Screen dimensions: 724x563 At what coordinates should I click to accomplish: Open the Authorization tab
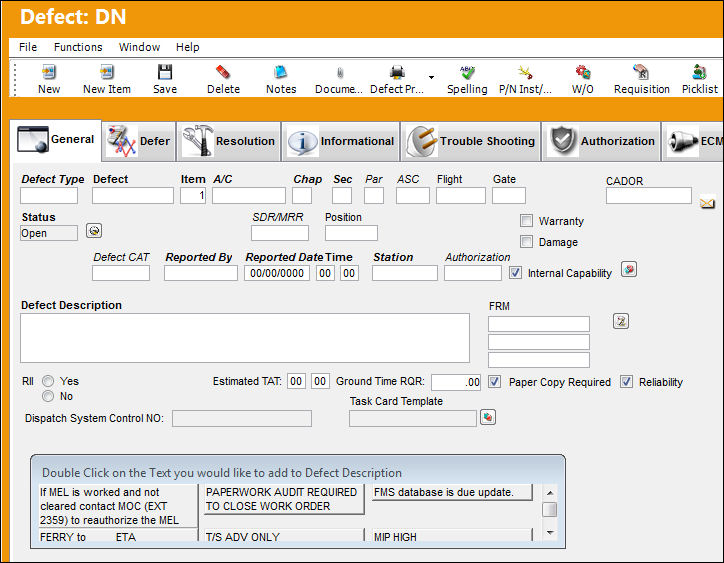602,141
